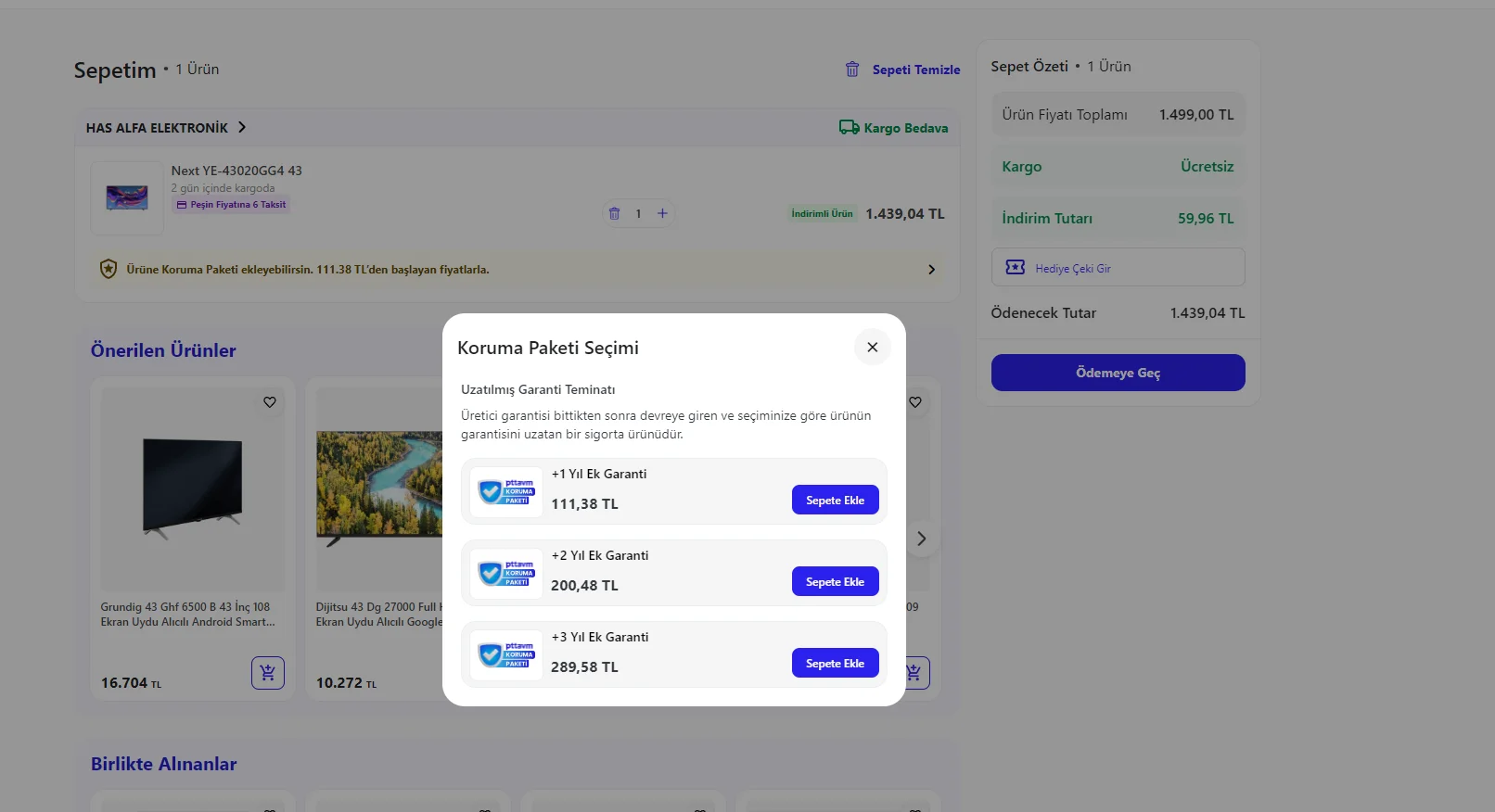Expand the Koruma Paketi banner arrow
This screenshot has height=812, width=1495.
coord(931,270)
